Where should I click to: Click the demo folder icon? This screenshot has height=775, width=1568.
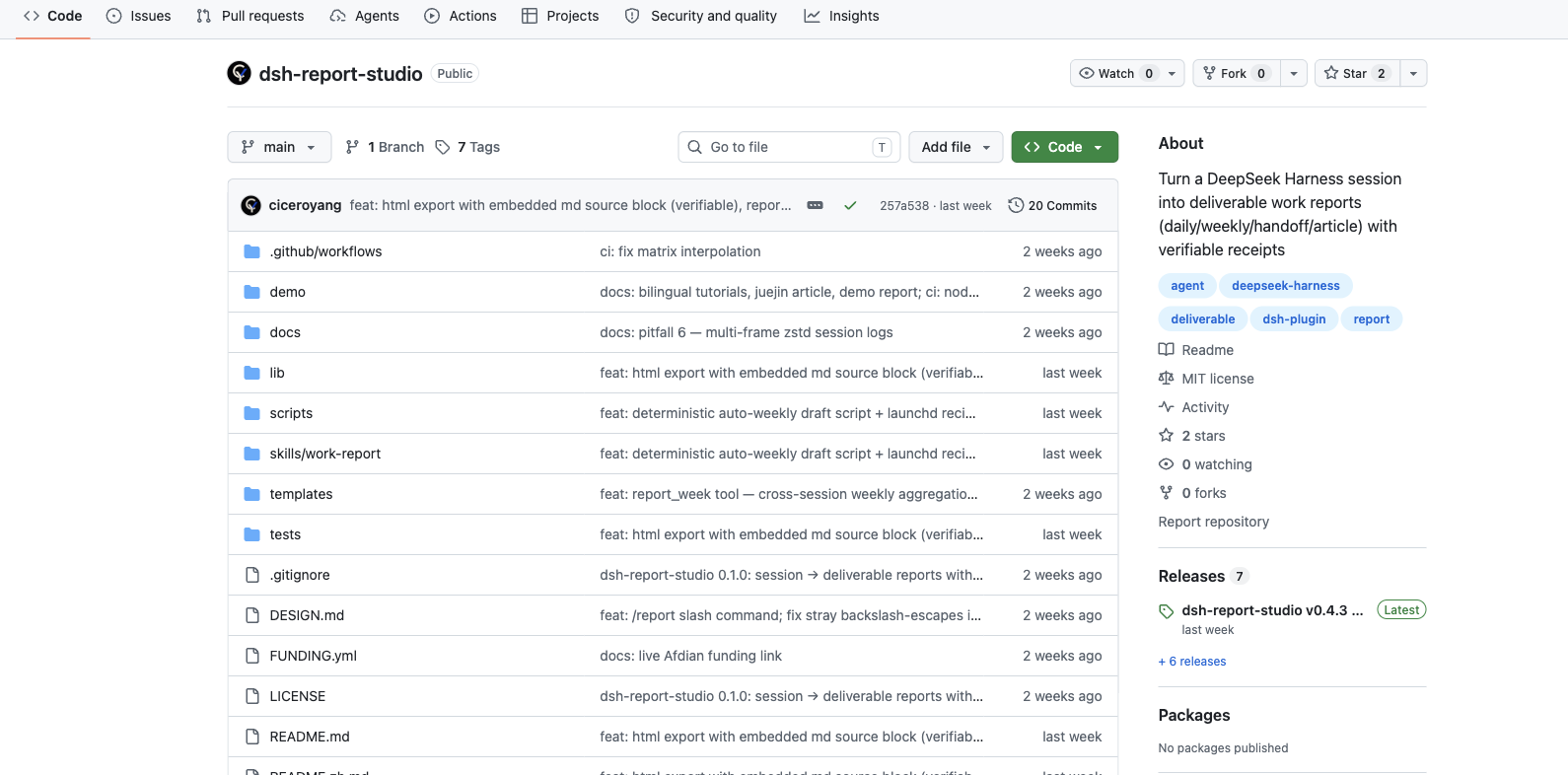coord(252,292)
